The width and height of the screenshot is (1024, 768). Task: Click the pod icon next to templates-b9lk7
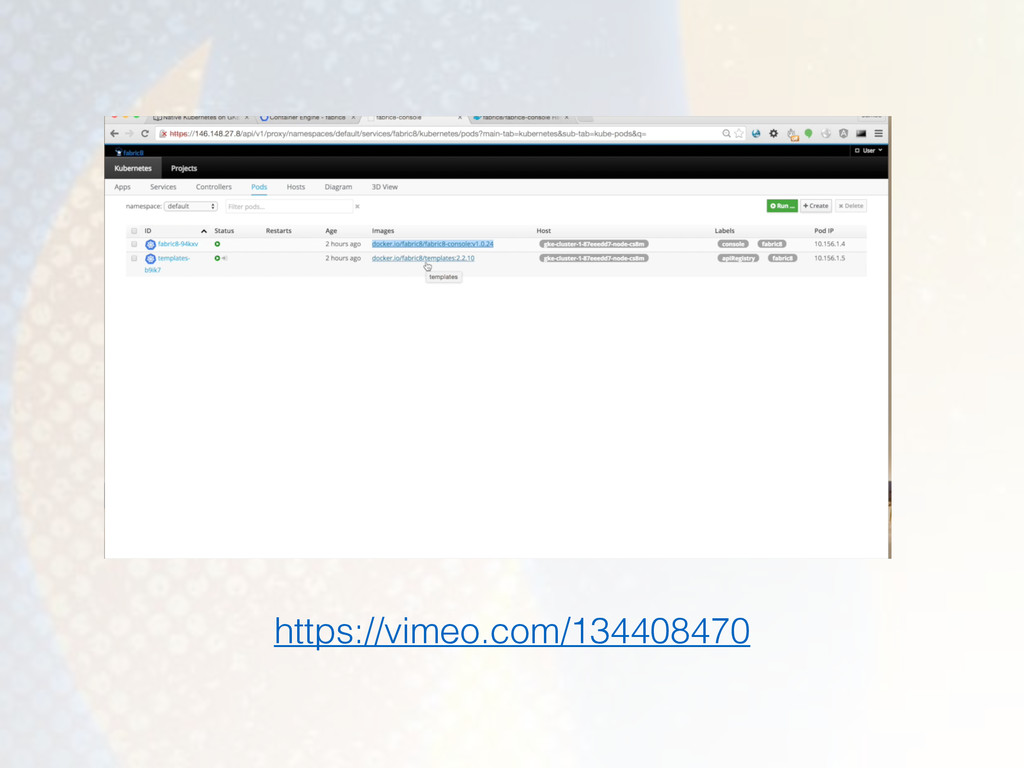150,259
